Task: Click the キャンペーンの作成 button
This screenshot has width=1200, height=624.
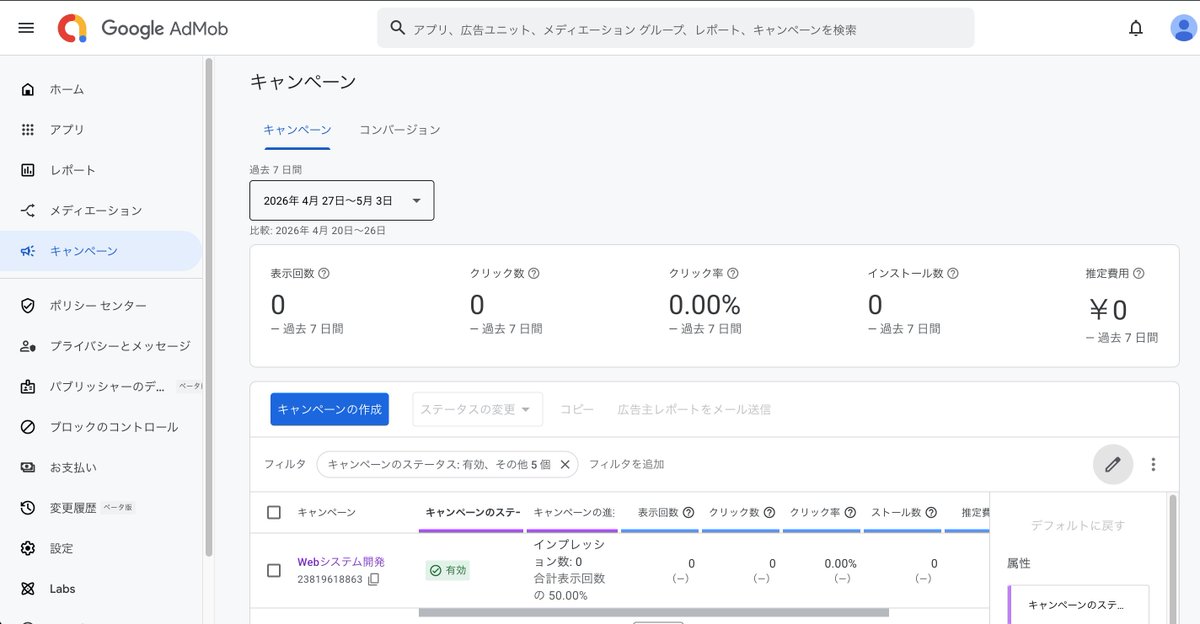Action: 329,409
